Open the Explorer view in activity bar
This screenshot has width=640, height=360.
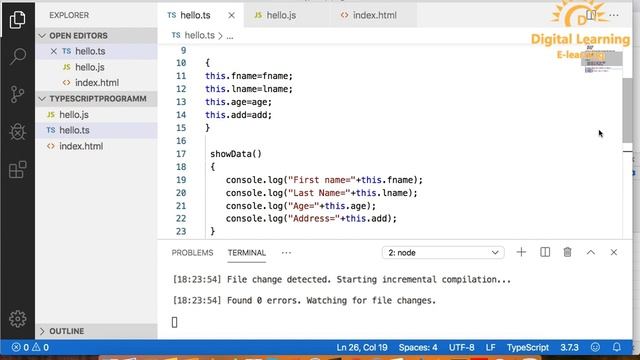(17, 19)
